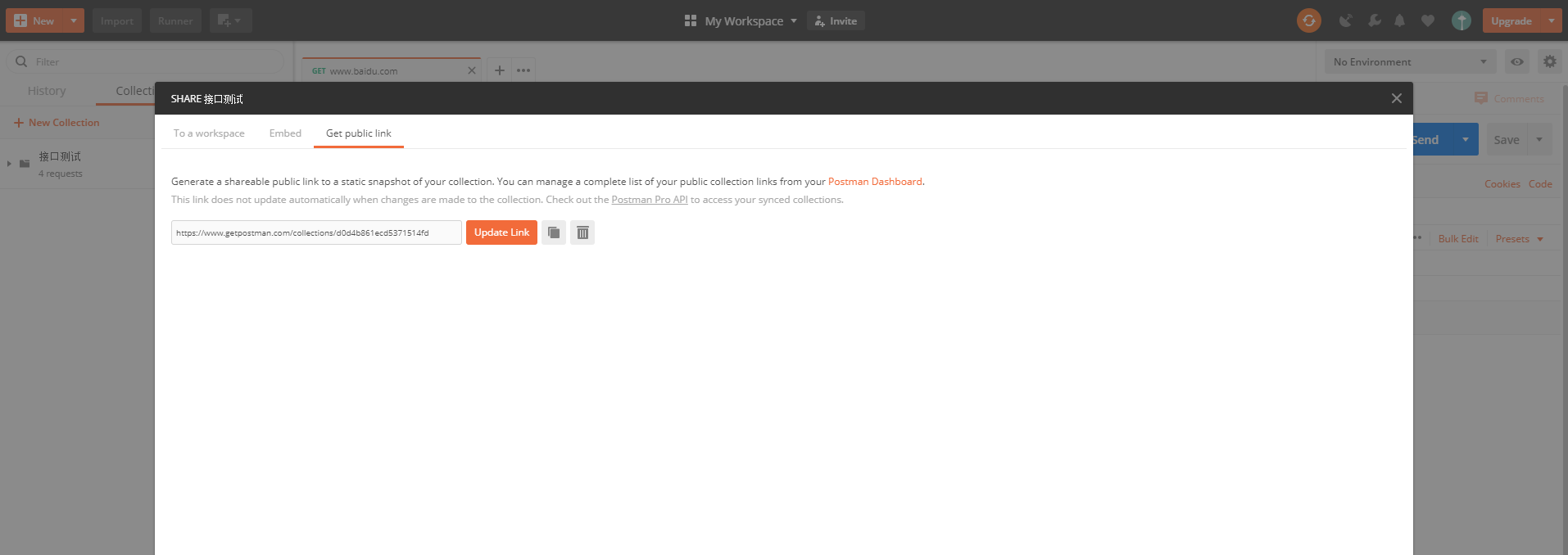Open the No Environment dropdown

[1410, 61]
